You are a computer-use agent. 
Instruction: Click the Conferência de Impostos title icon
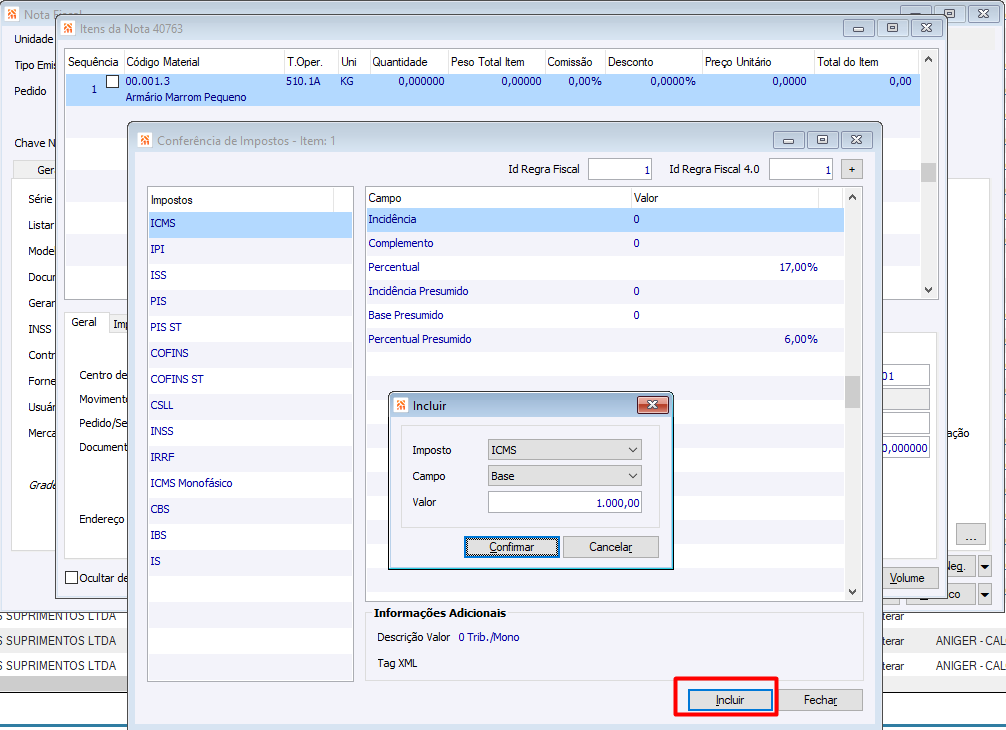145,140
